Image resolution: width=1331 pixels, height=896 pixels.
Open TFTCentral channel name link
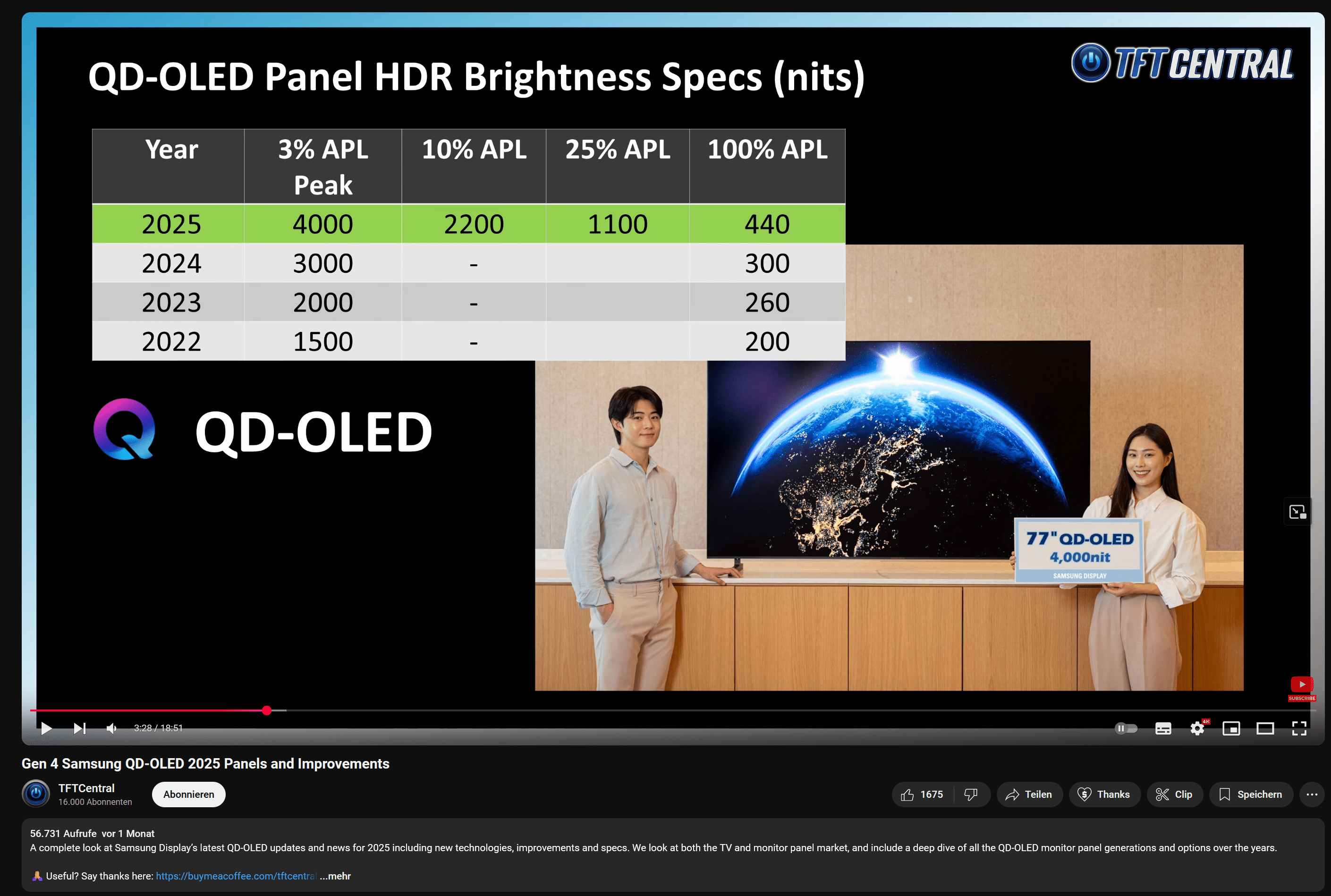pos(86,788)
